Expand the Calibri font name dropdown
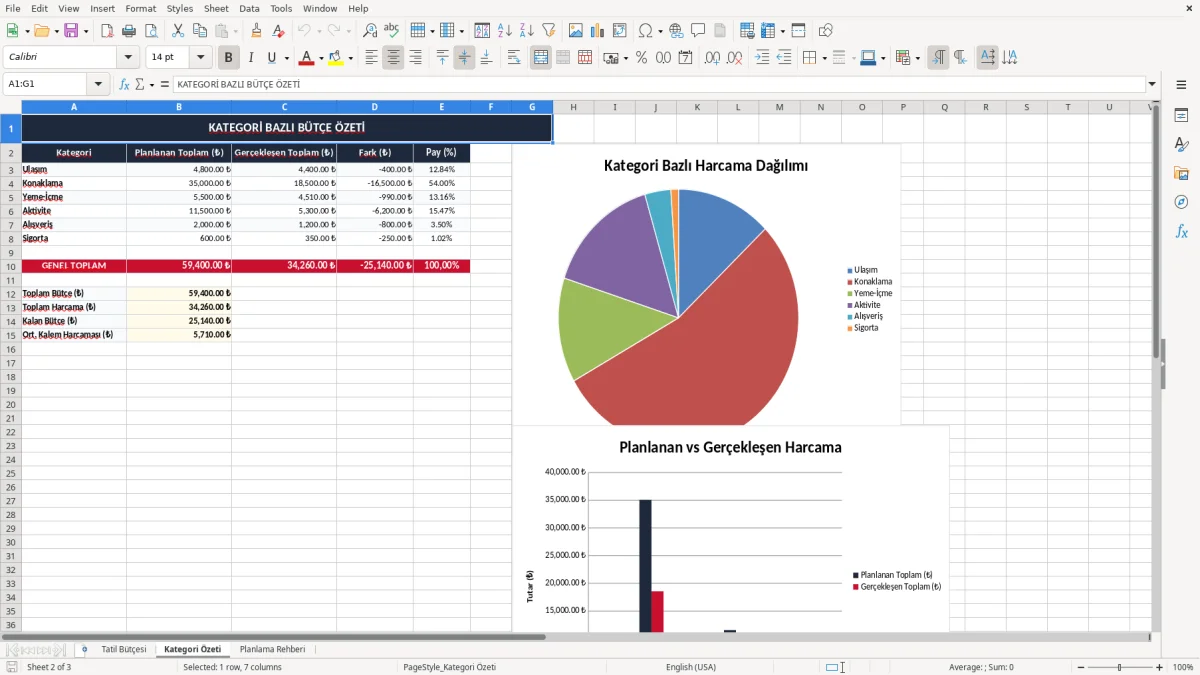Viewport: 1200px width, 675px height. coord(128,58)
